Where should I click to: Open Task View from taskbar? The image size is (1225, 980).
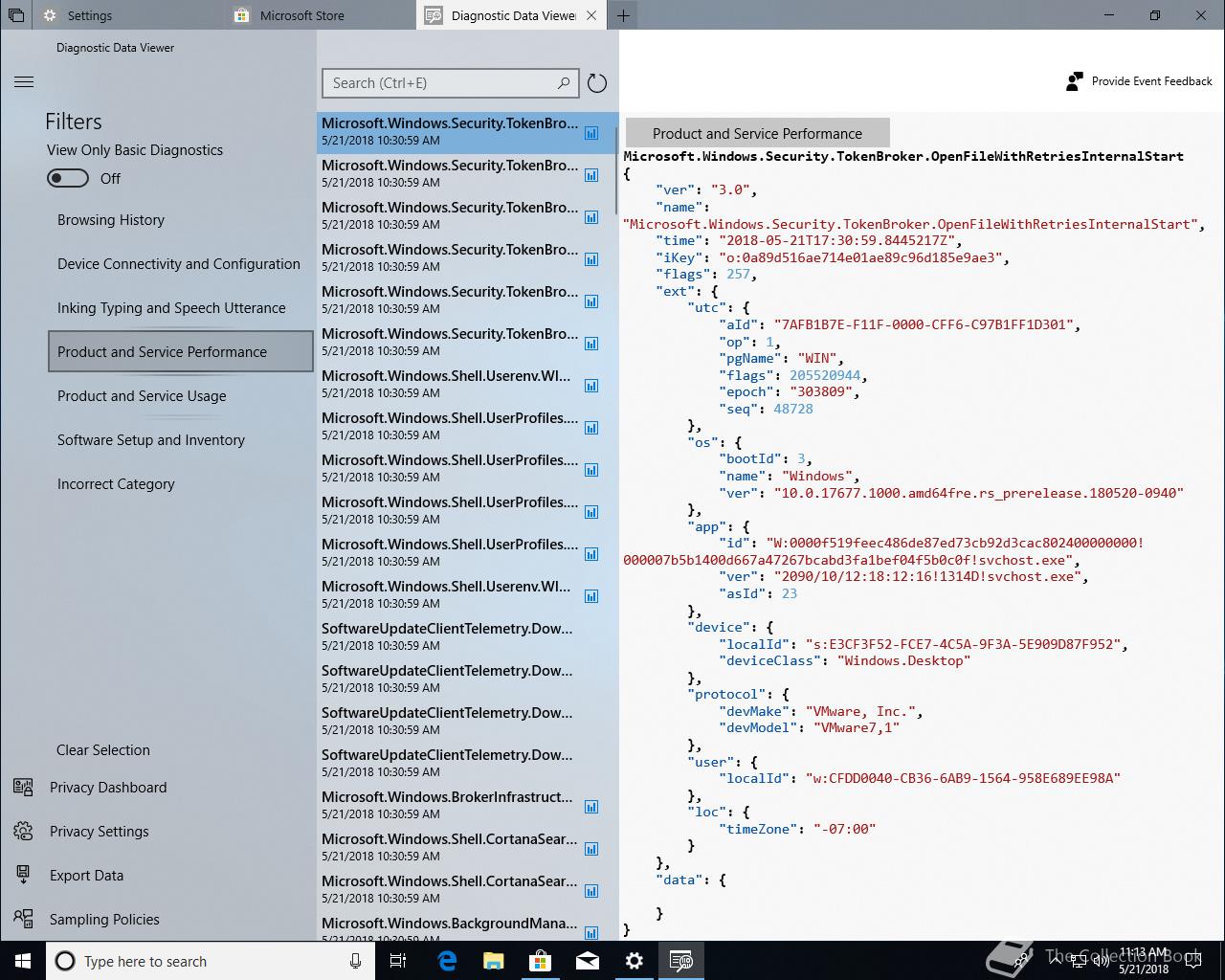(x=399, y=961)
